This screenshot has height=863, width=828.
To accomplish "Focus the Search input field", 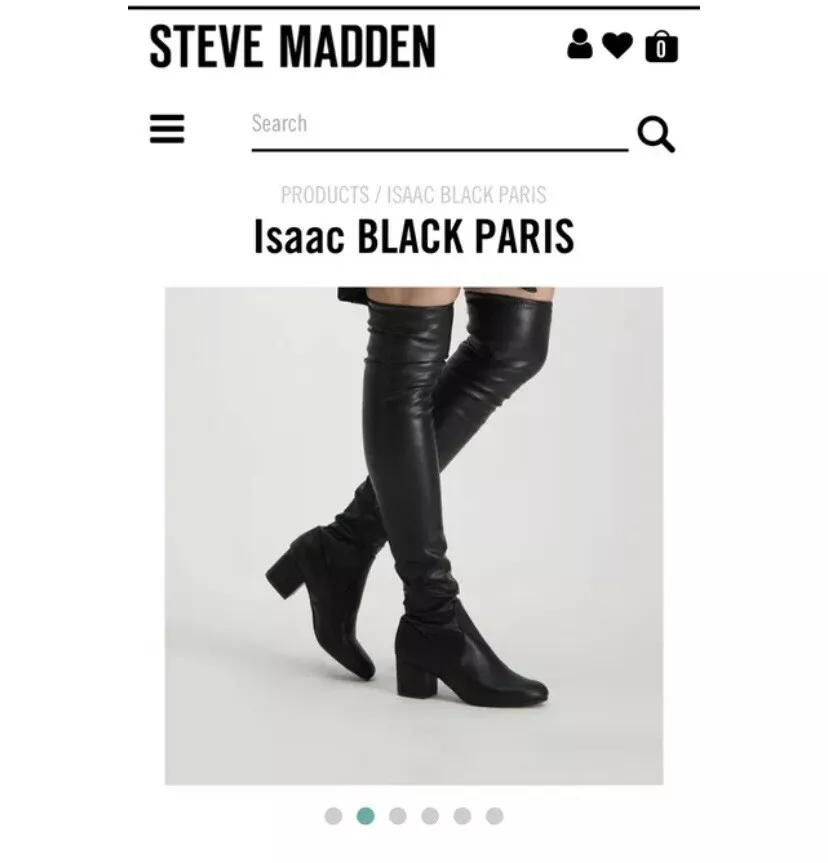I will [x=439, y=130].
